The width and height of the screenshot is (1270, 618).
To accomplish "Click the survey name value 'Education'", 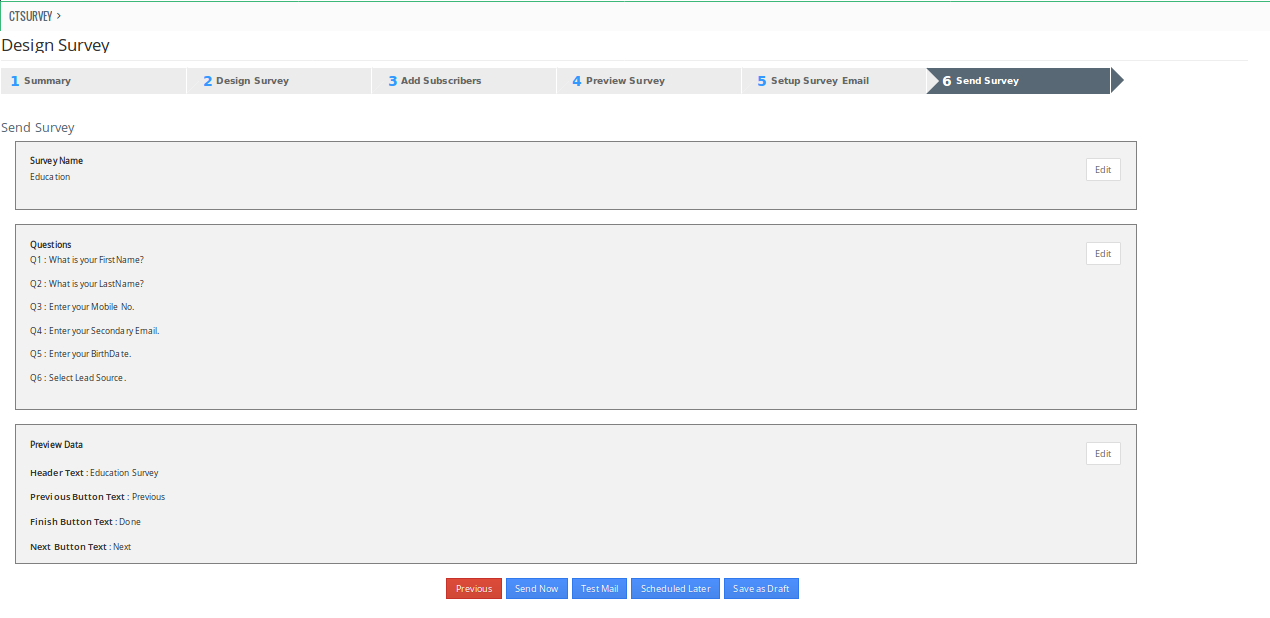I will (x=50, y=177).
